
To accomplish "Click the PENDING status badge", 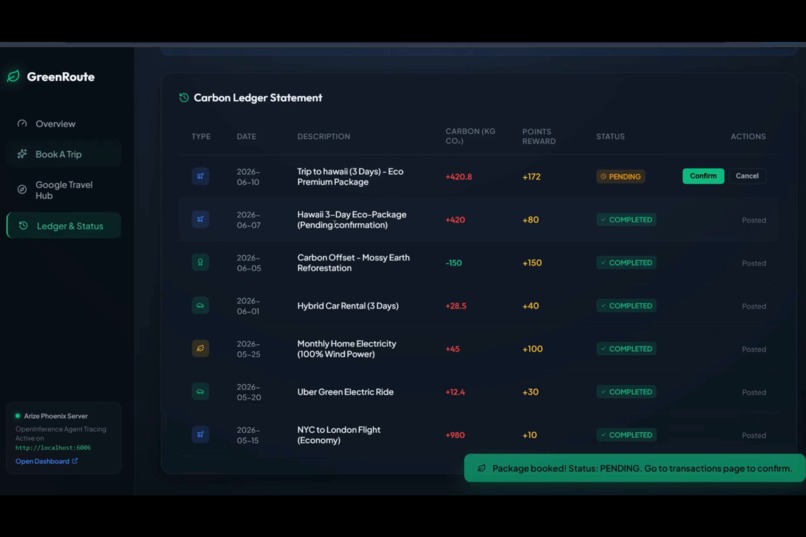I will [620, 176].
